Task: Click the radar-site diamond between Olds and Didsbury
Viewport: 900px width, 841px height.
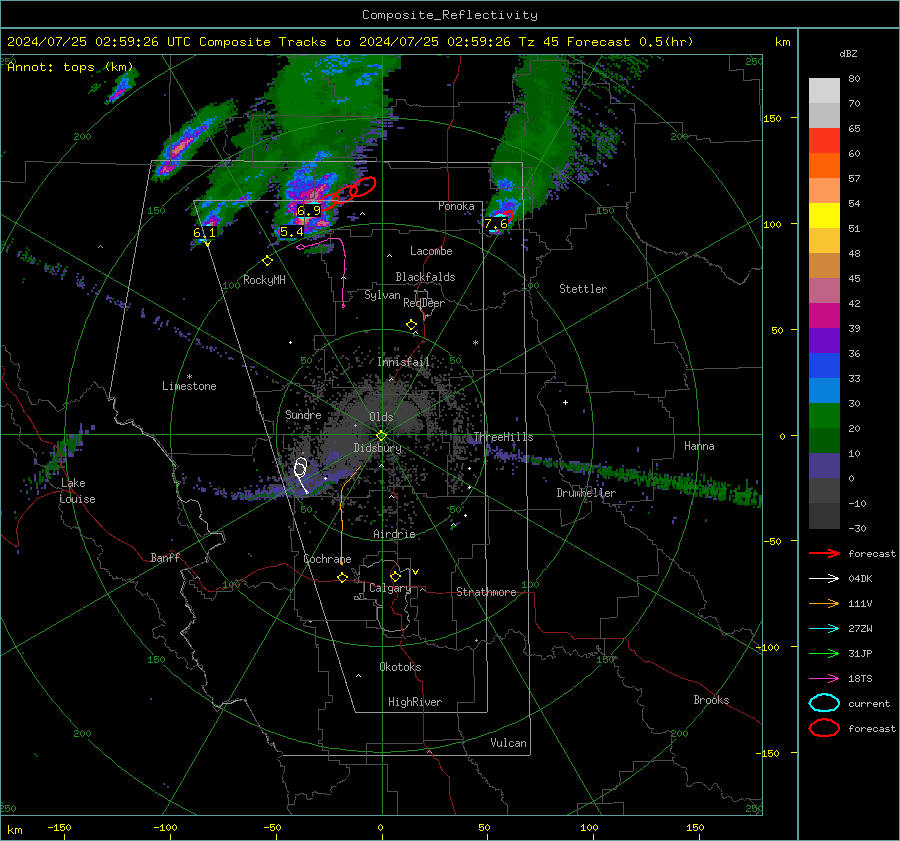Action: click(381, 435)
